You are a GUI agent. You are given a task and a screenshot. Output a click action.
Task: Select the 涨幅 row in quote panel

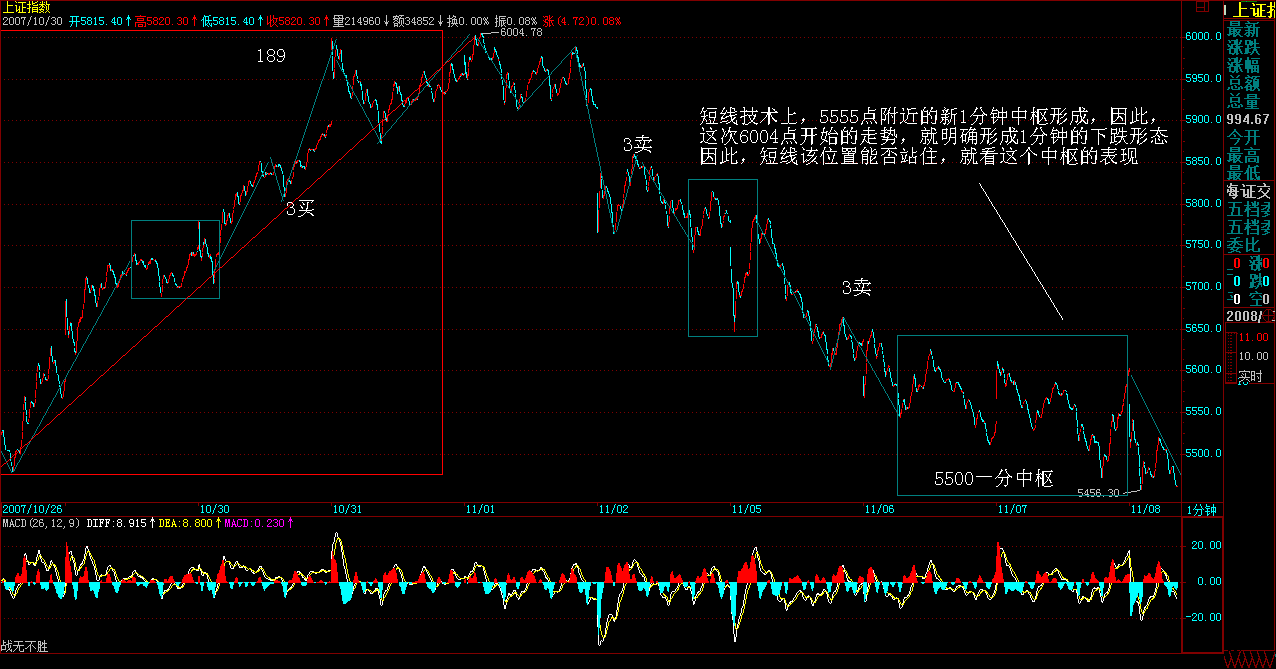pos(1244,66)
